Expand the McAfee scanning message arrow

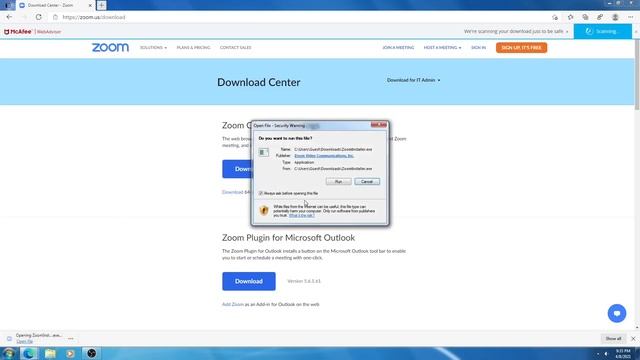567,31
